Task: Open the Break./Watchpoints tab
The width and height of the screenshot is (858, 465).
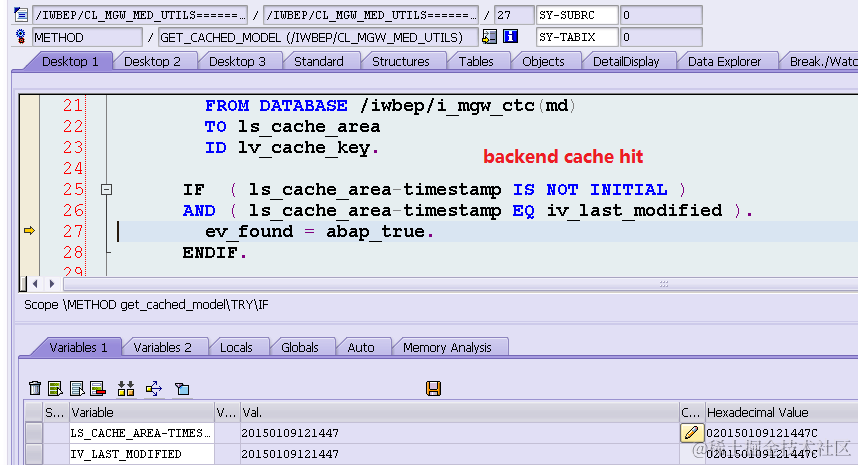Action: click(821, 61)
